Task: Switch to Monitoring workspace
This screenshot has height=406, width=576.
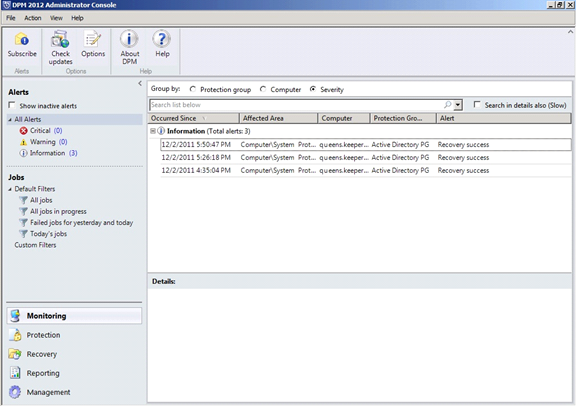Action: point(74,316)
